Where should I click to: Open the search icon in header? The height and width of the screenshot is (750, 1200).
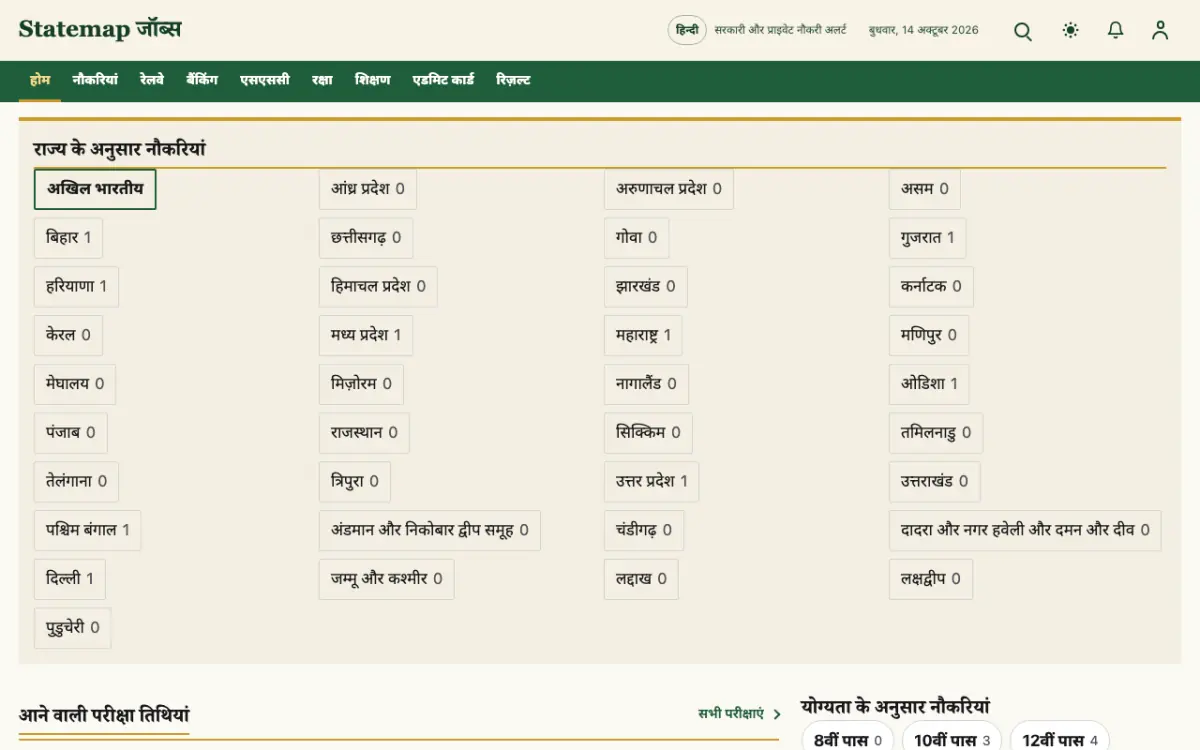[x=1023, y=31]
